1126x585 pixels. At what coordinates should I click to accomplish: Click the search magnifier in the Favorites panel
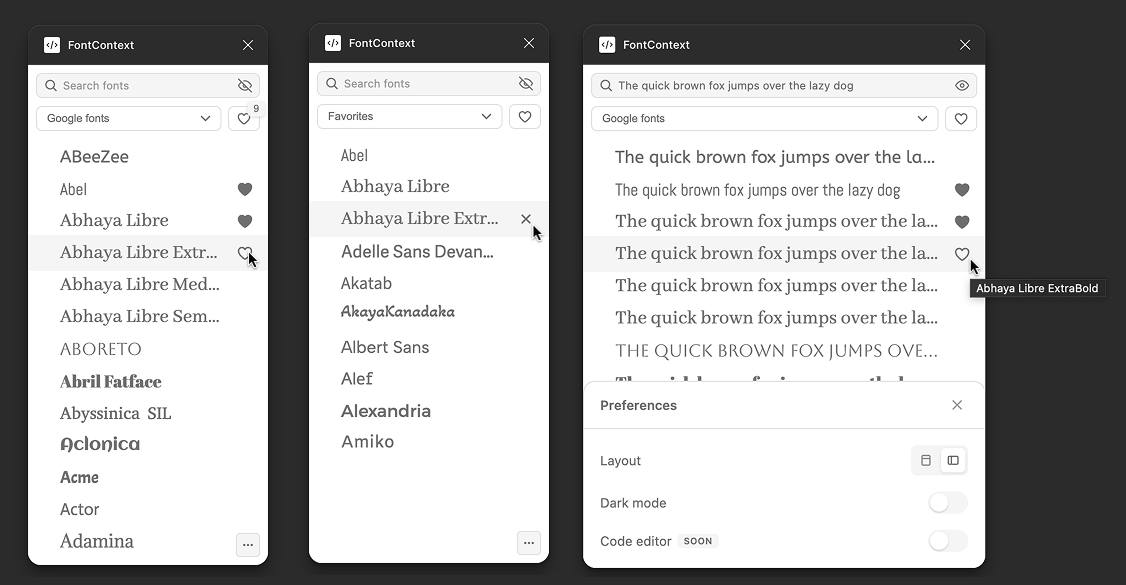331,84
